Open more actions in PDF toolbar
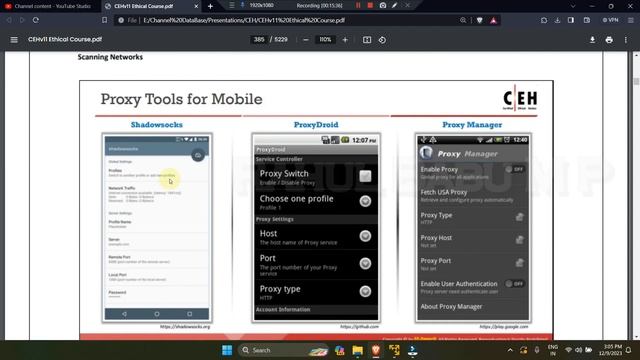Image resolution: width=640 pixels, height=360 pixels. click(x=626, y=40)
